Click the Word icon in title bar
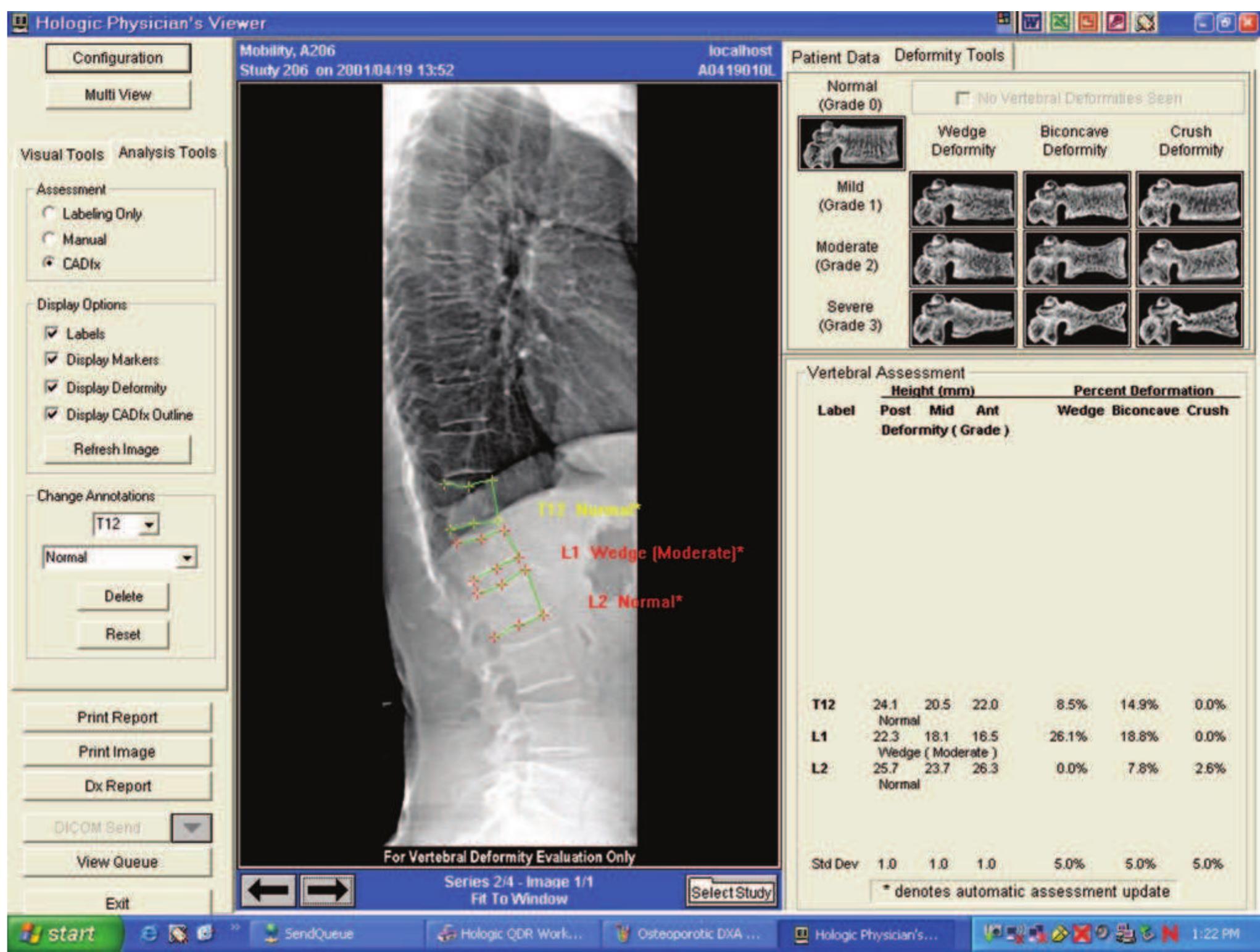The image size is (1260, 952). pyautogui.click(x=1031, y=22)
